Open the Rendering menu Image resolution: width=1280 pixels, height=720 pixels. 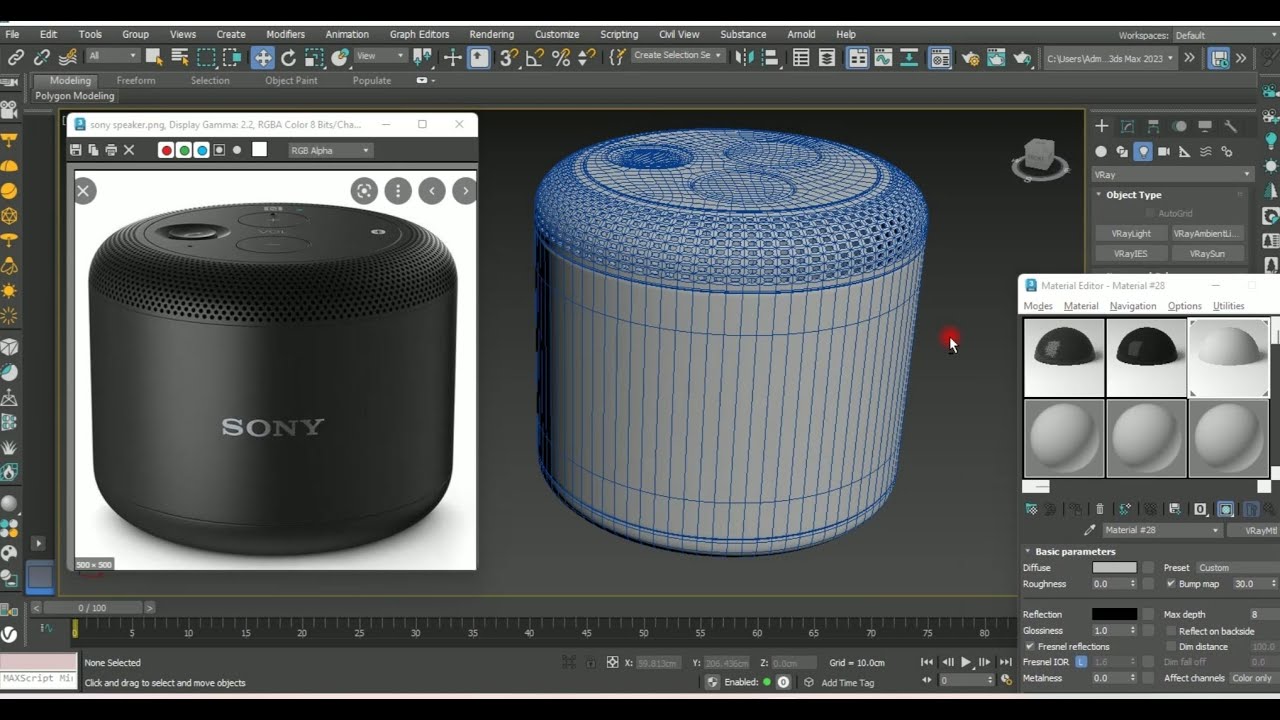pos(491,34)
